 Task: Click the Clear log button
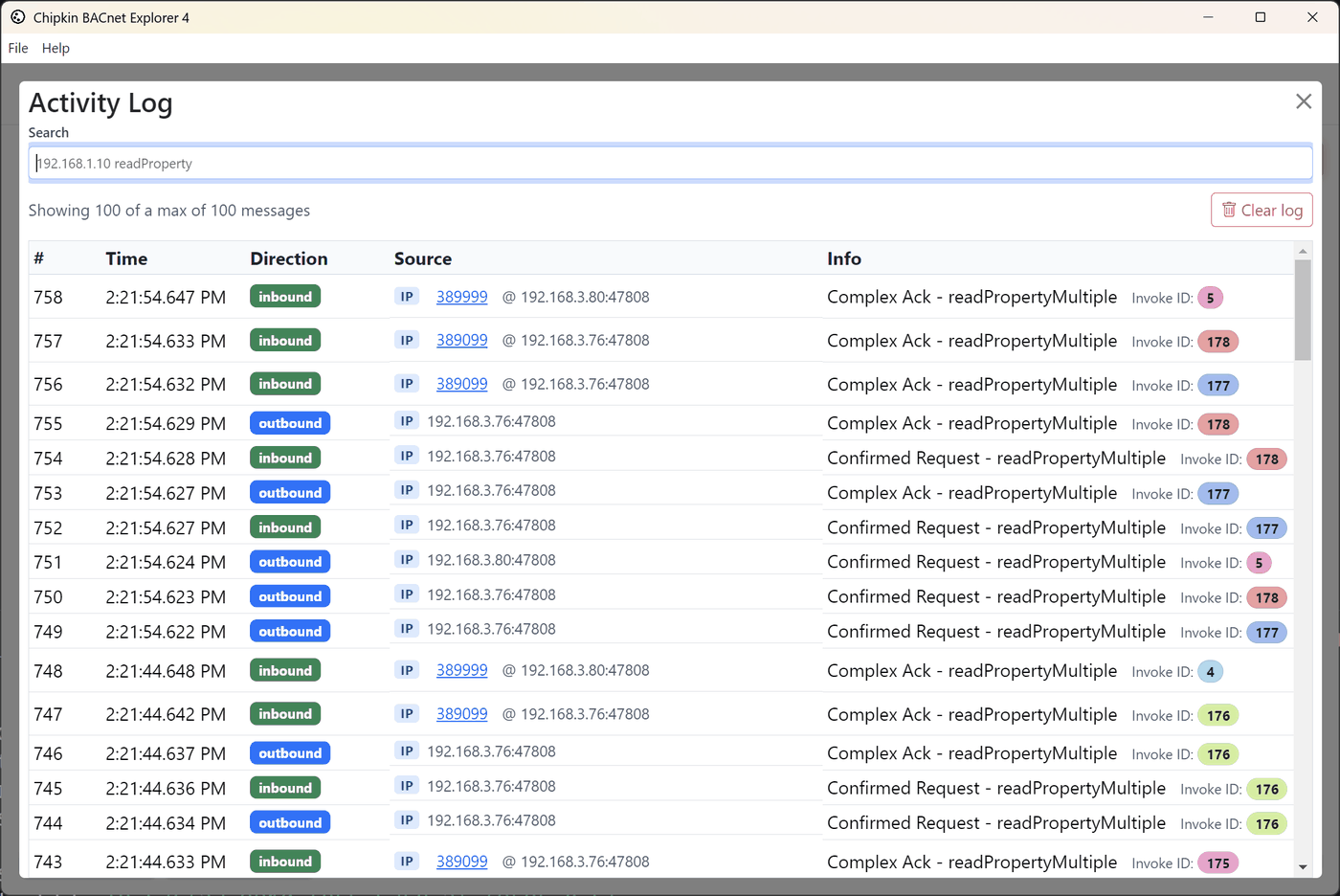[1262, 211]
